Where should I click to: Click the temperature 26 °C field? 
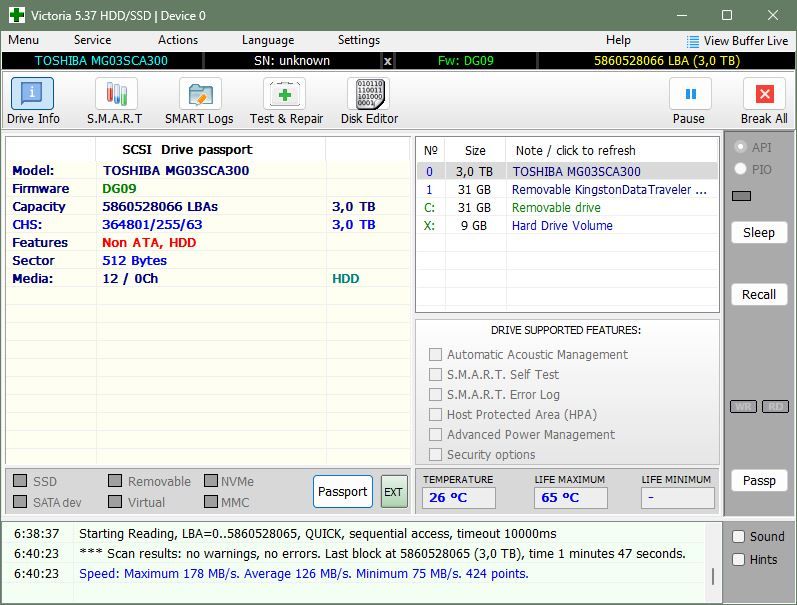pyautogui.click(x=458, y=498)
